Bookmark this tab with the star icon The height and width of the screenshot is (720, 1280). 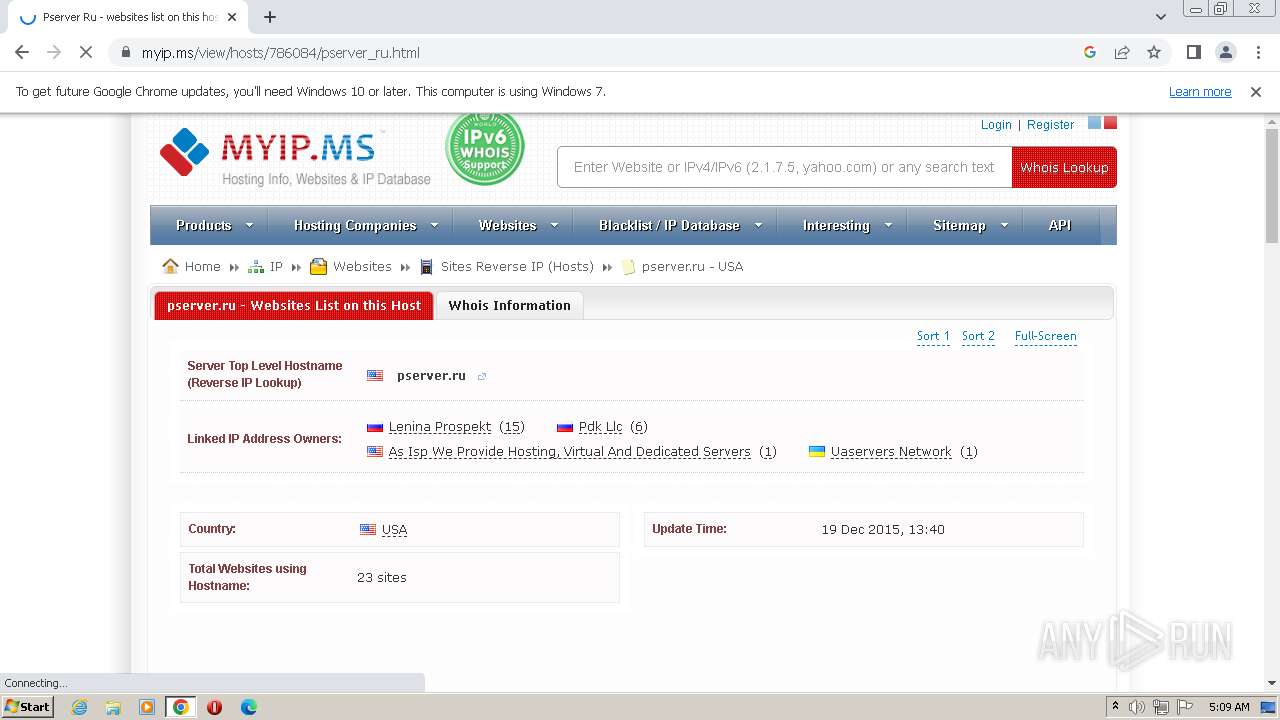tap(1154, 52)
